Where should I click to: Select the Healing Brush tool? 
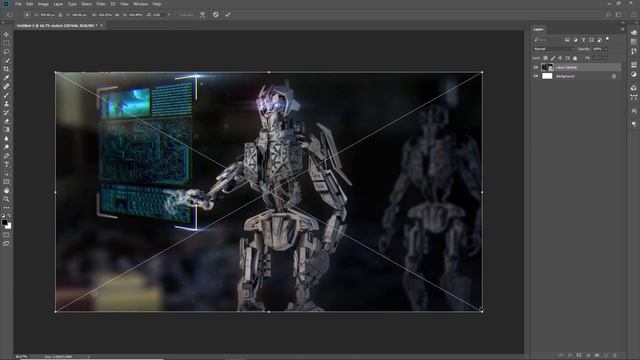6,86
